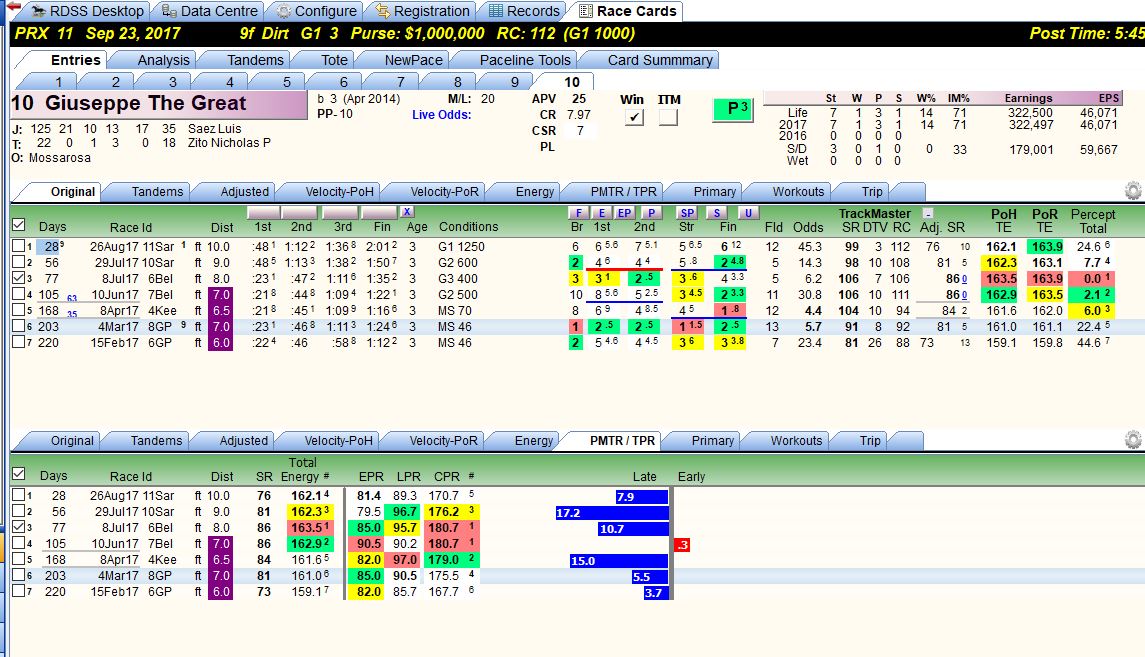This screenshot has width=1145, height=657.
Task: Switch to the Tandems tab beside Analysis
Action: point(255,60)
